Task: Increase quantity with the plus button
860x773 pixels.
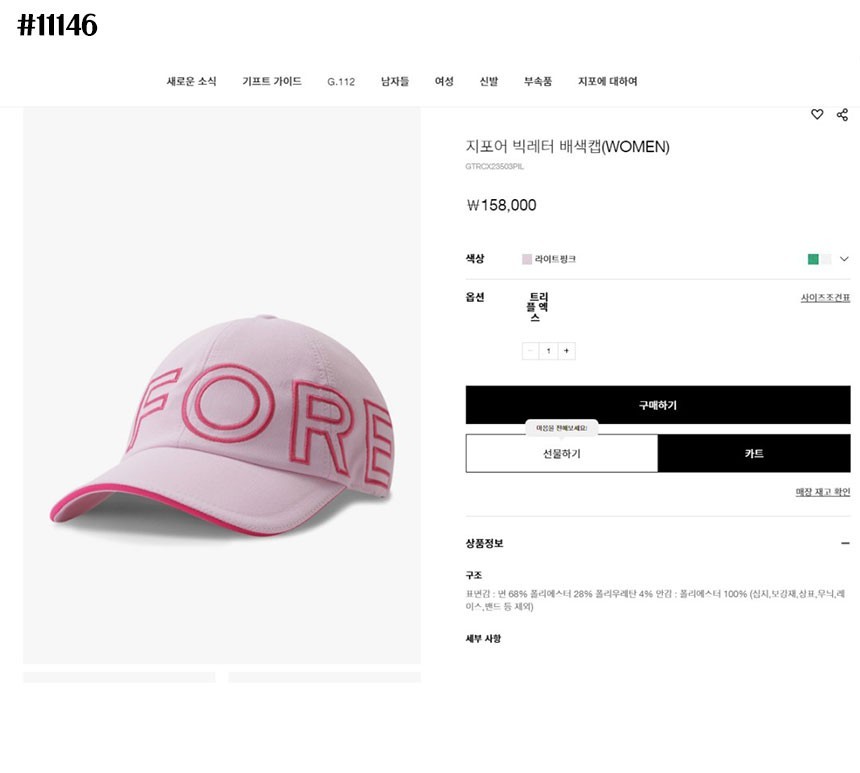Action: 567,351
